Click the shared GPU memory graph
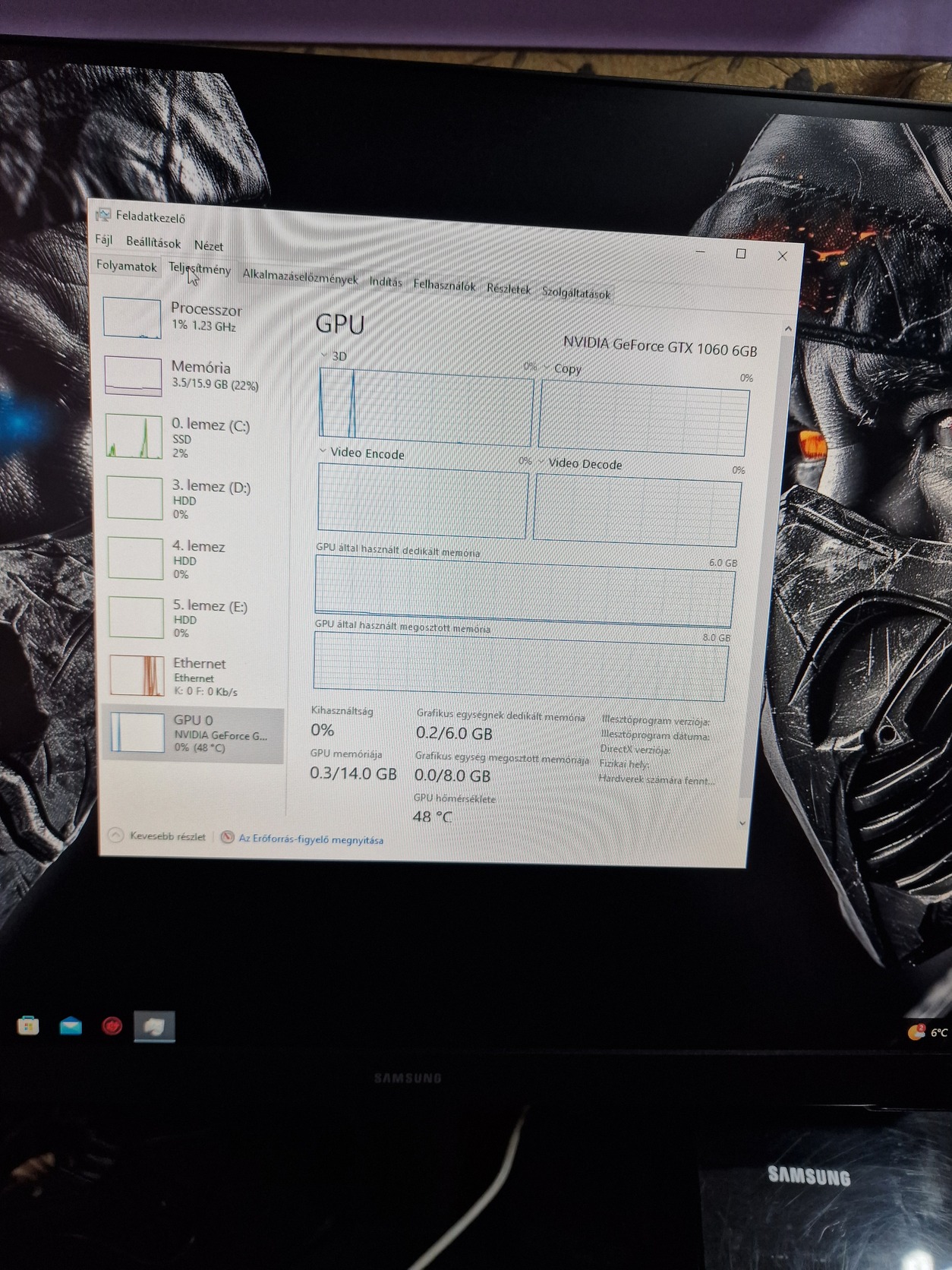952x1270 pixels. [522, 666]
